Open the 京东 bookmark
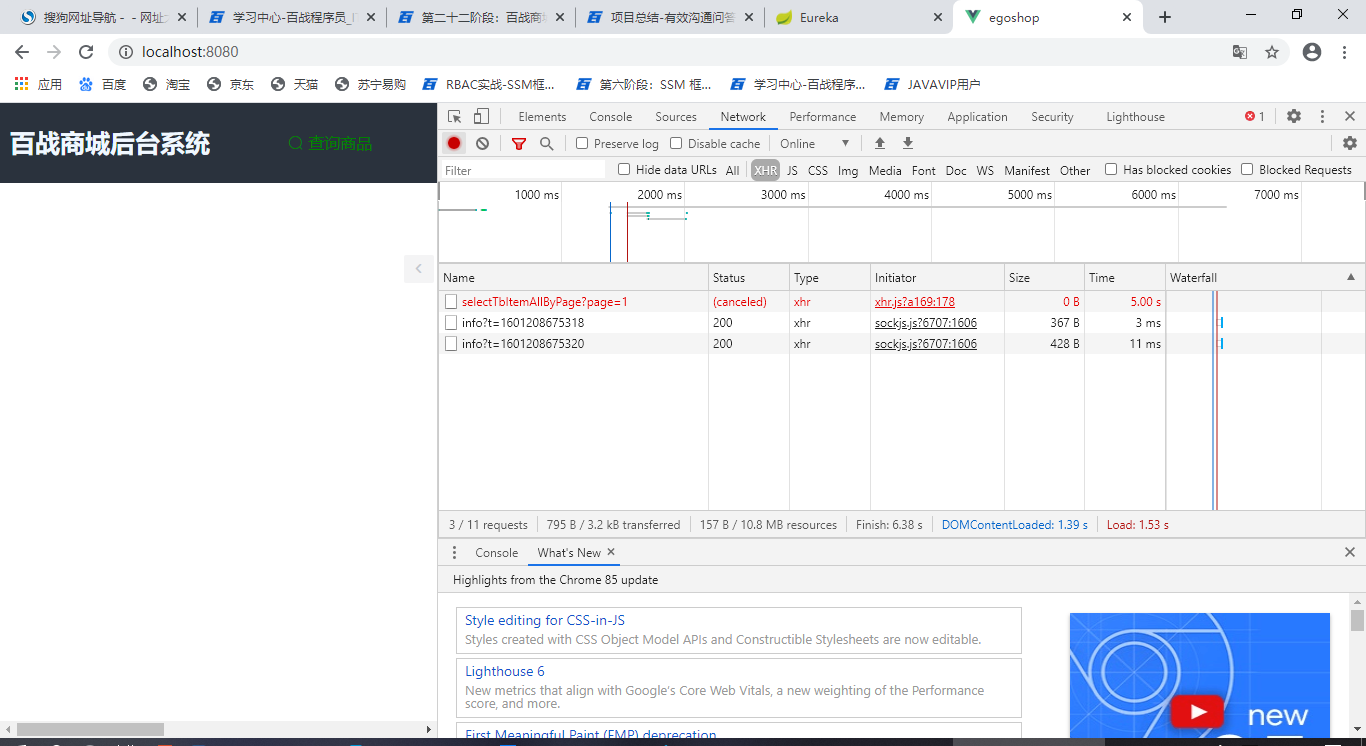The image size is (1366, 746). [x=231, y=84]
